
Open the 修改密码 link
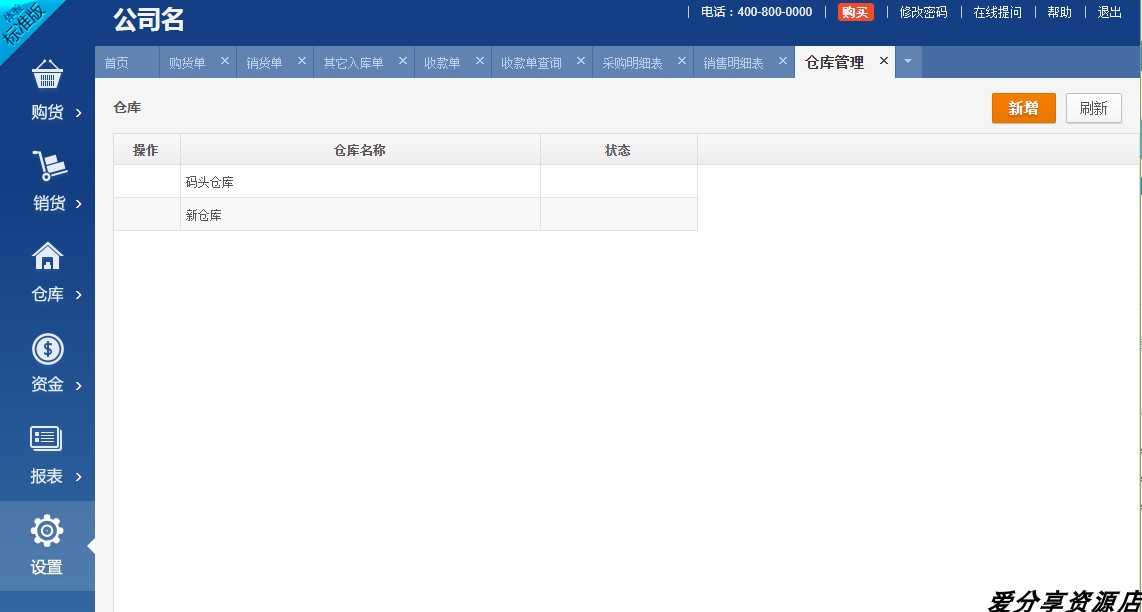point(924,12)
